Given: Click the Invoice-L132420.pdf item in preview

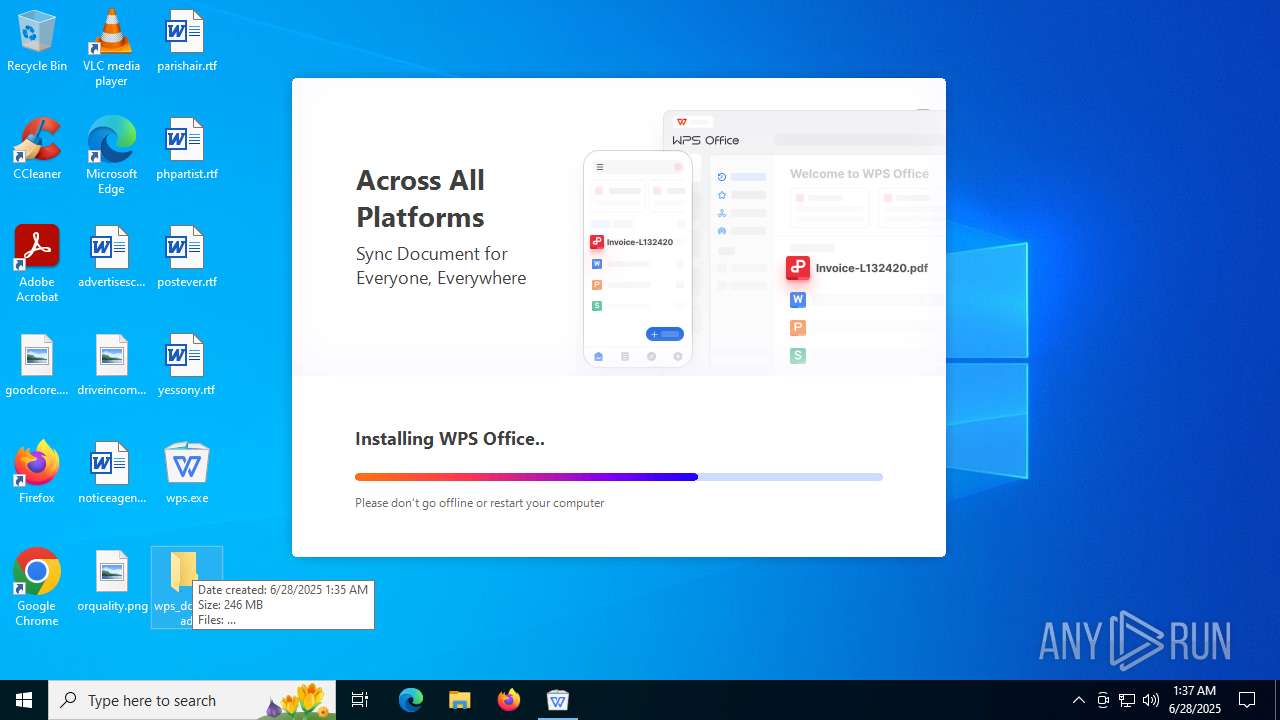Looking at the screenshot, I should click(857, 268).
